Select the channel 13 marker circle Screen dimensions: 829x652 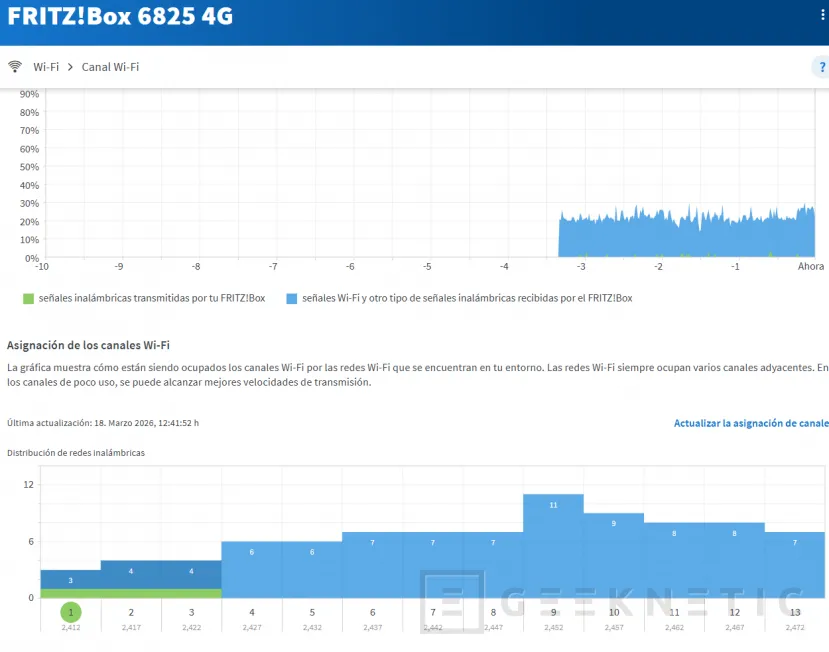(795, 610)
